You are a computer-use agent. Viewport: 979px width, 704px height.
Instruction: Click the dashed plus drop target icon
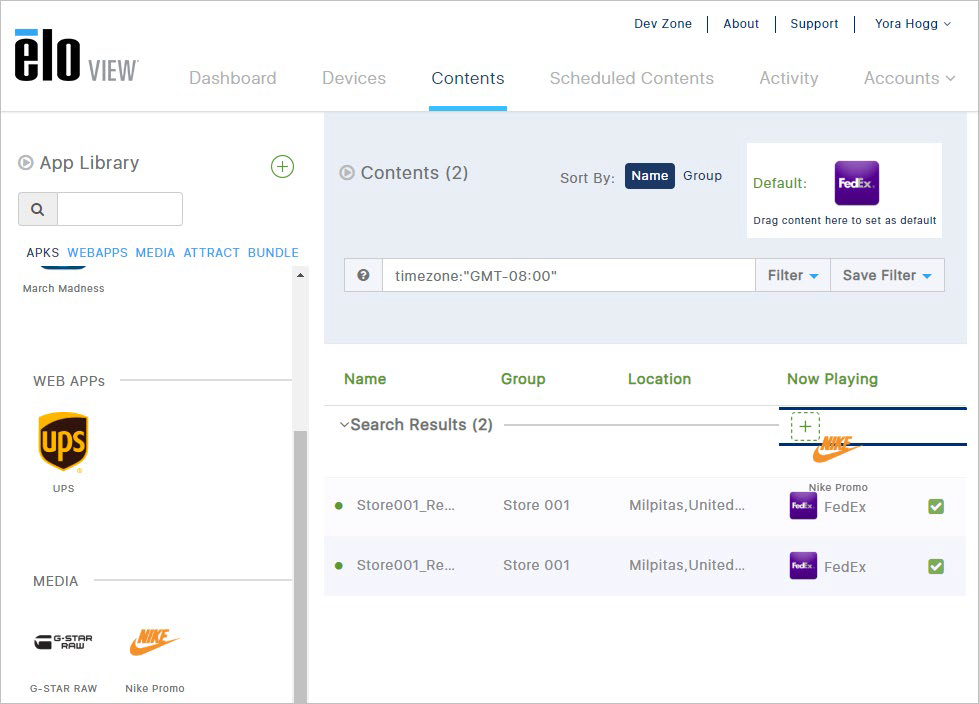805,426
